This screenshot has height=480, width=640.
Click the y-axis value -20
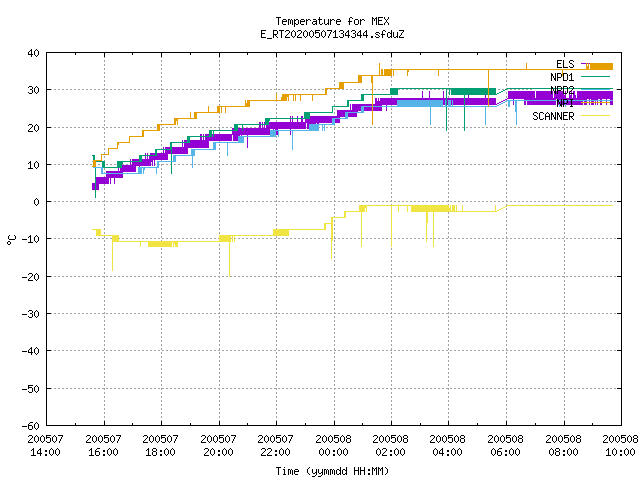tap(31, 277)
